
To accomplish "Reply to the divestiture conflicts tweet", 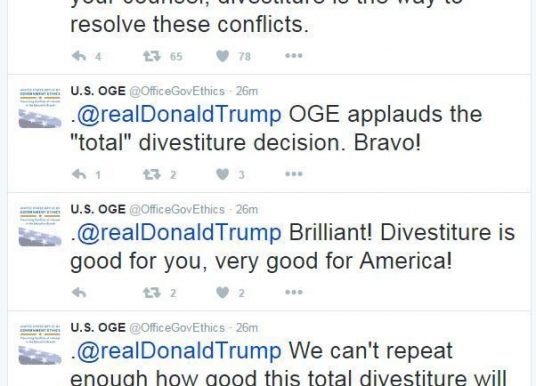I will click(x=79, y=56).
